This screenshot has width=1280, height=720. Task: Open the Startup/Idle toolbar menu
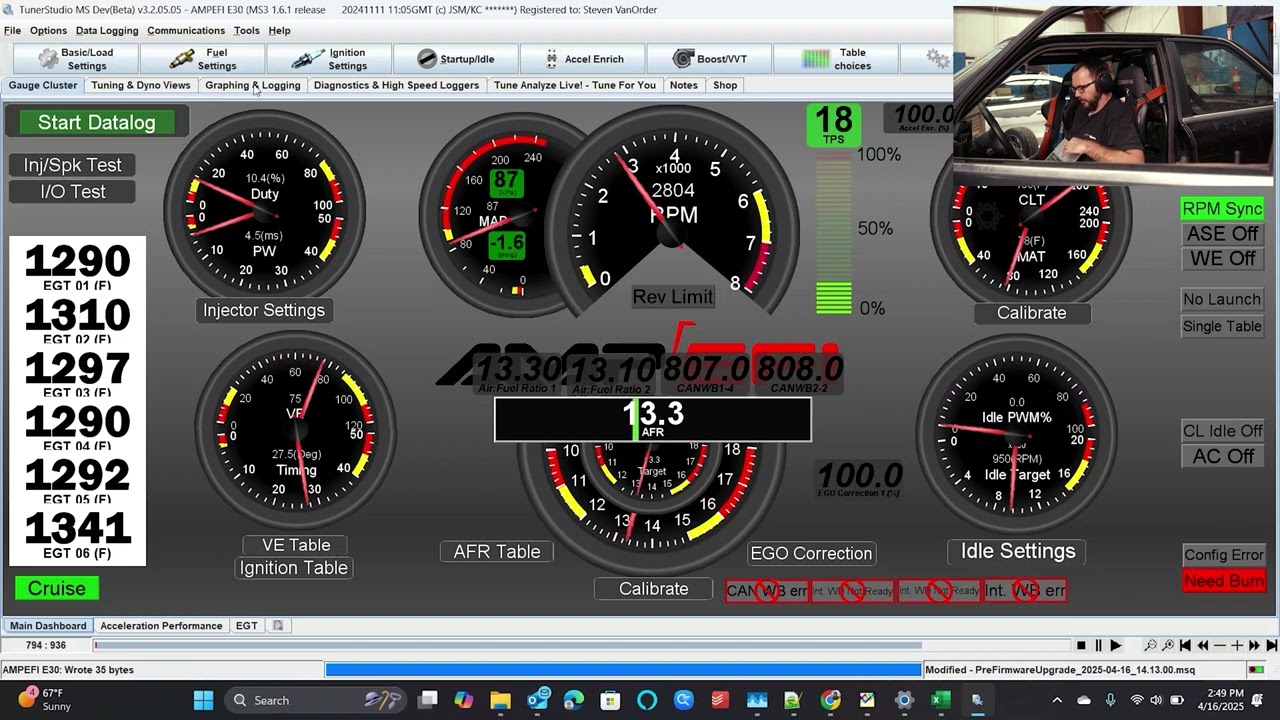456,59
